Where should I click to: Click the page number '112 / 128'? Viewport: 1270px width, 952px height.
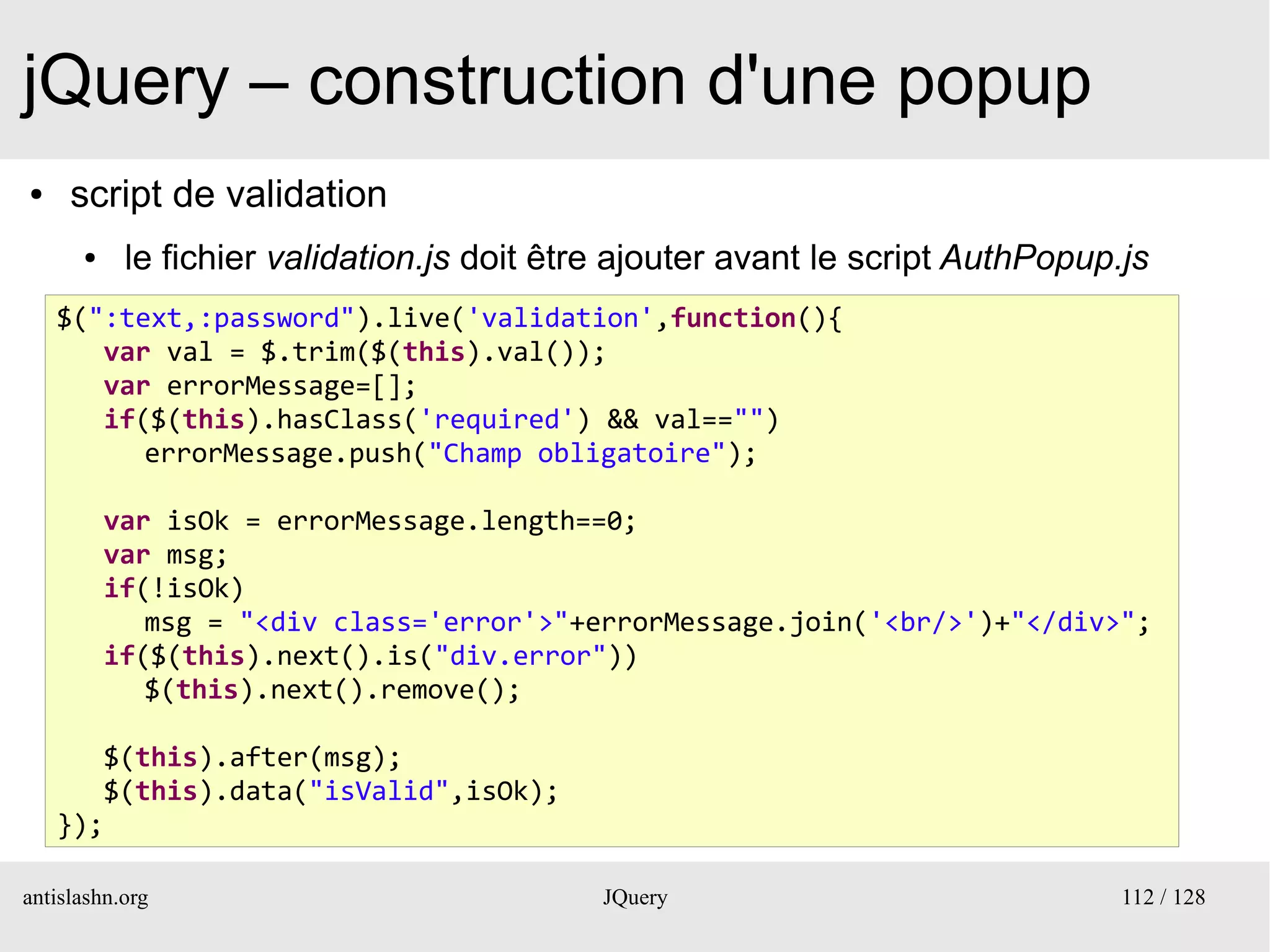click(x=1163, y=897)
